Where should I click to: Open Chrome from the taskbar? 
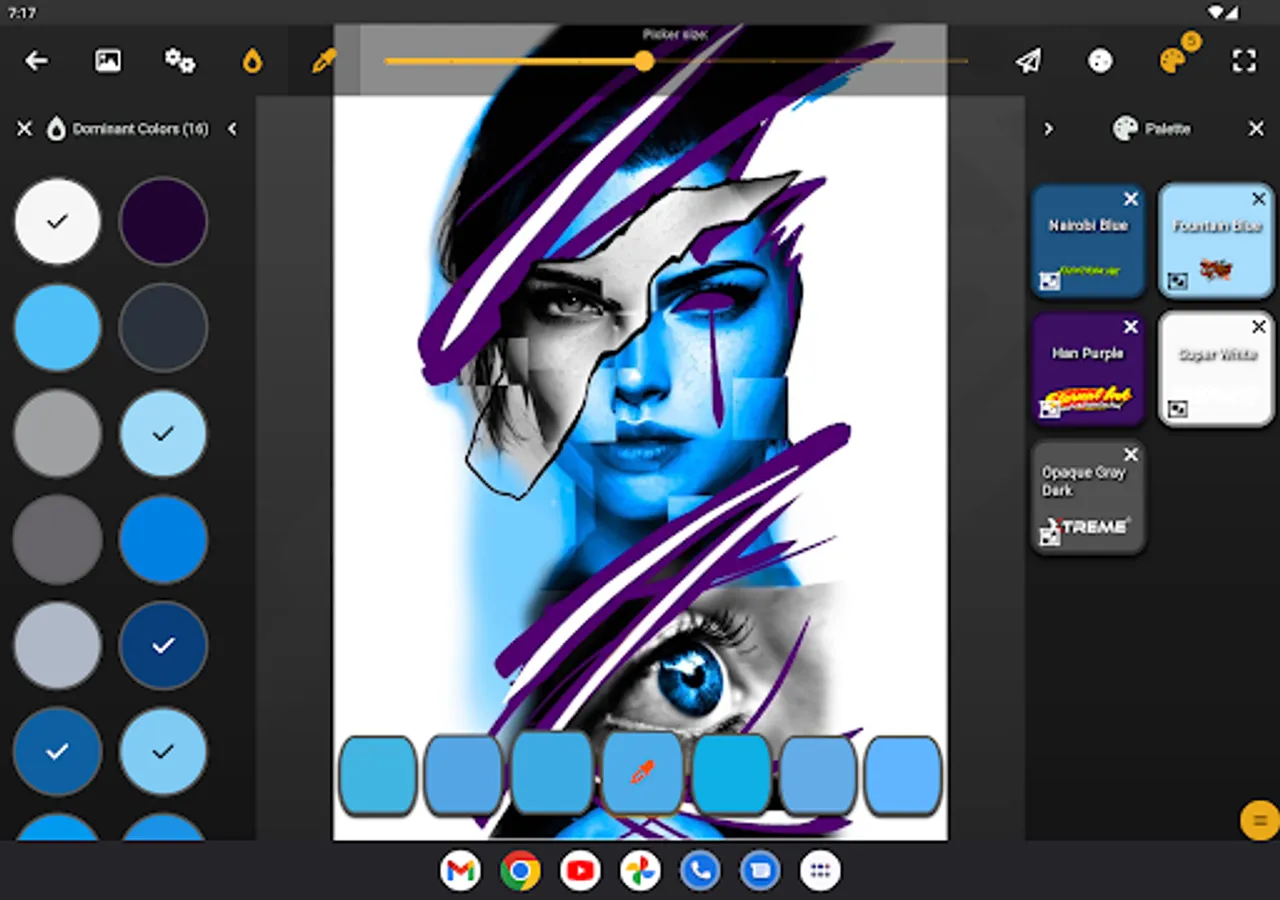tap(520, 870)
